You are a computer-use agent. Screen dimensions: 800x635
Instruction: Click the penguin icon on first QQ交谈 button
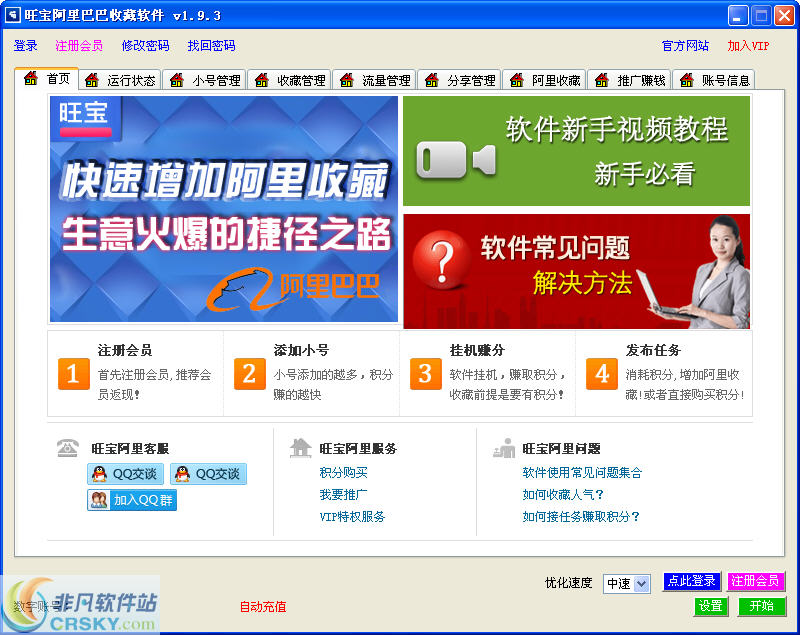(99, 474)
